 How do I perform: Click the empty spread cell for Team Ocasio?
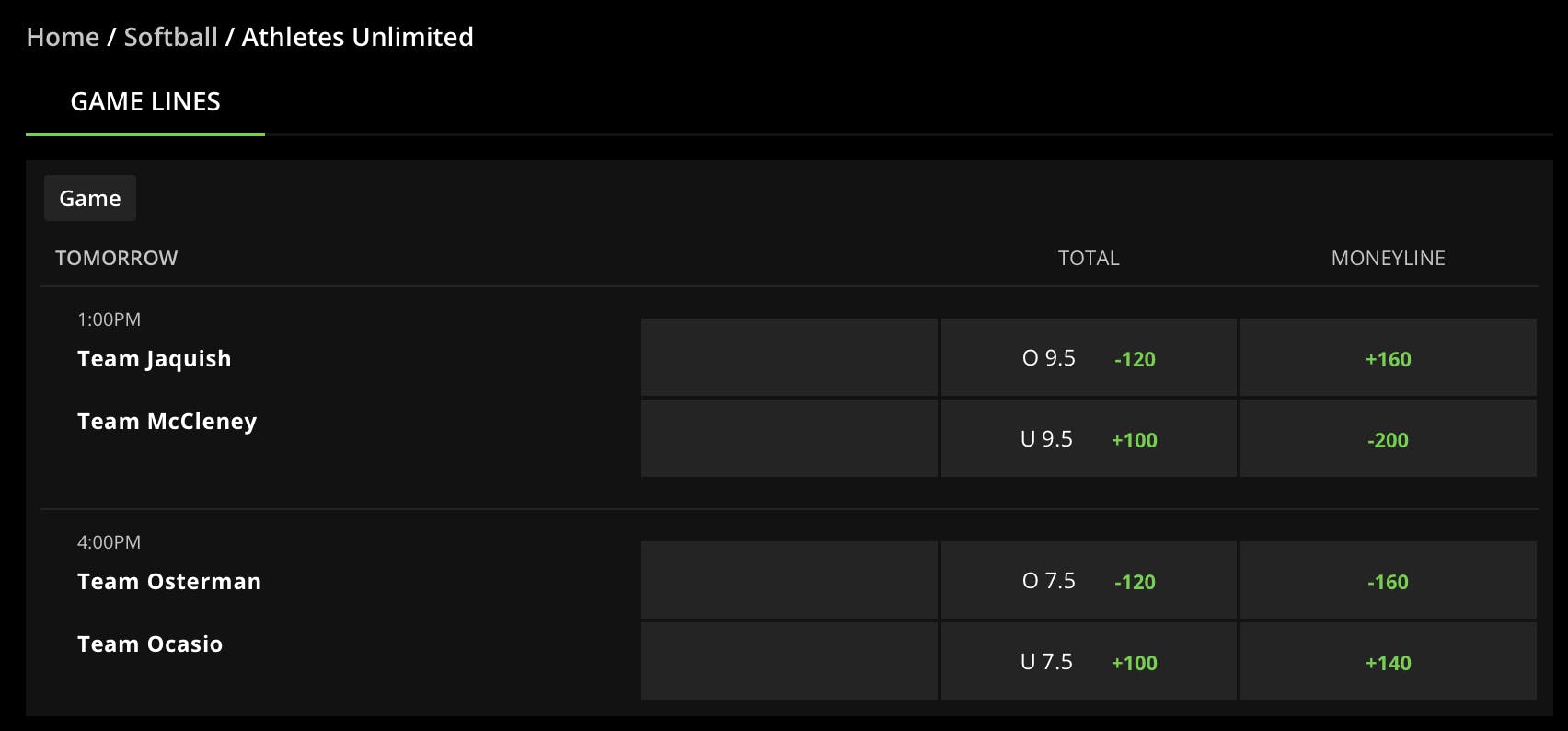click(x=789, y=662)
